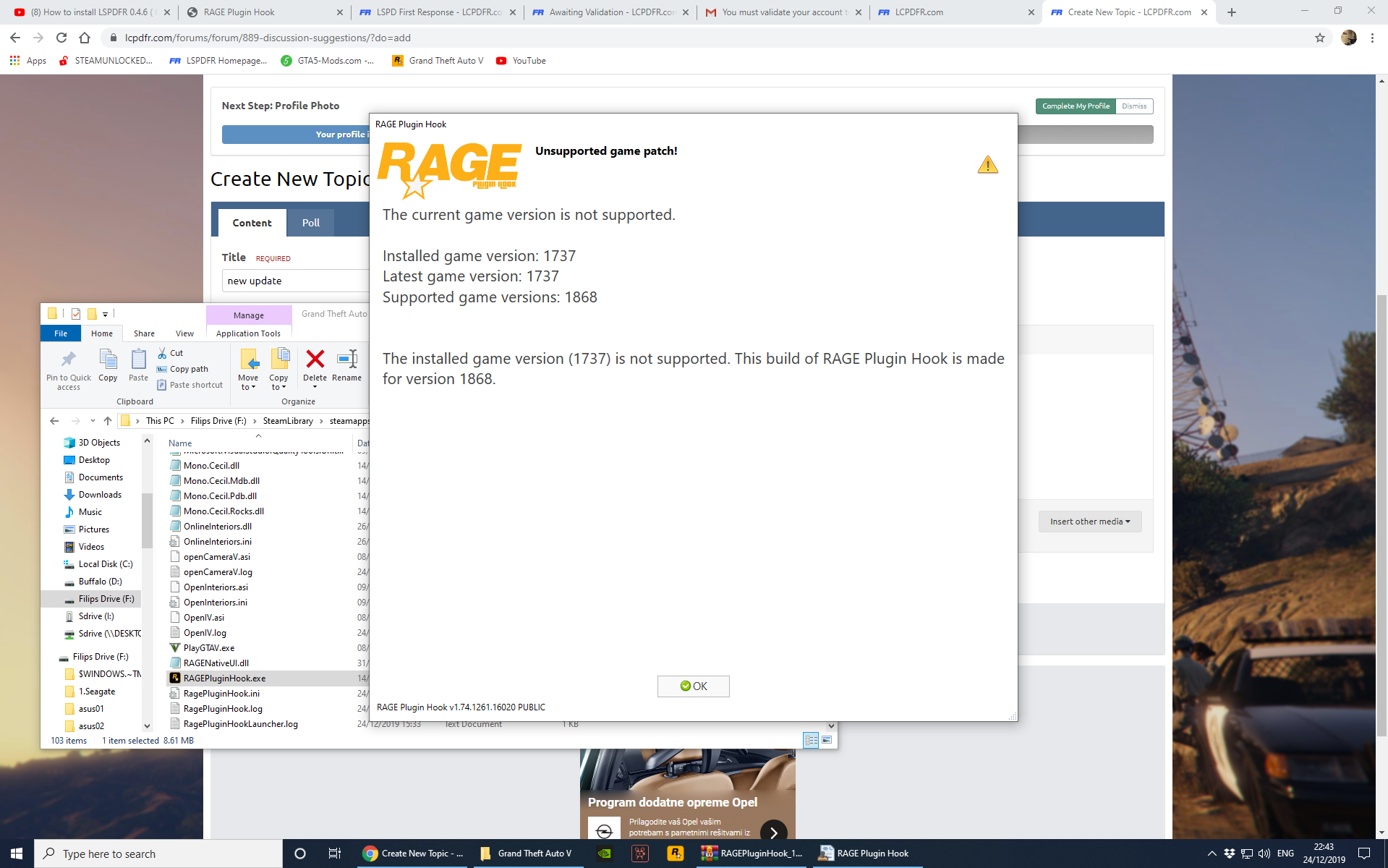This screenshot has height=868, width=1388.
Task: Switch to the Awaiting Validation tab
Action: coord(610,12)
